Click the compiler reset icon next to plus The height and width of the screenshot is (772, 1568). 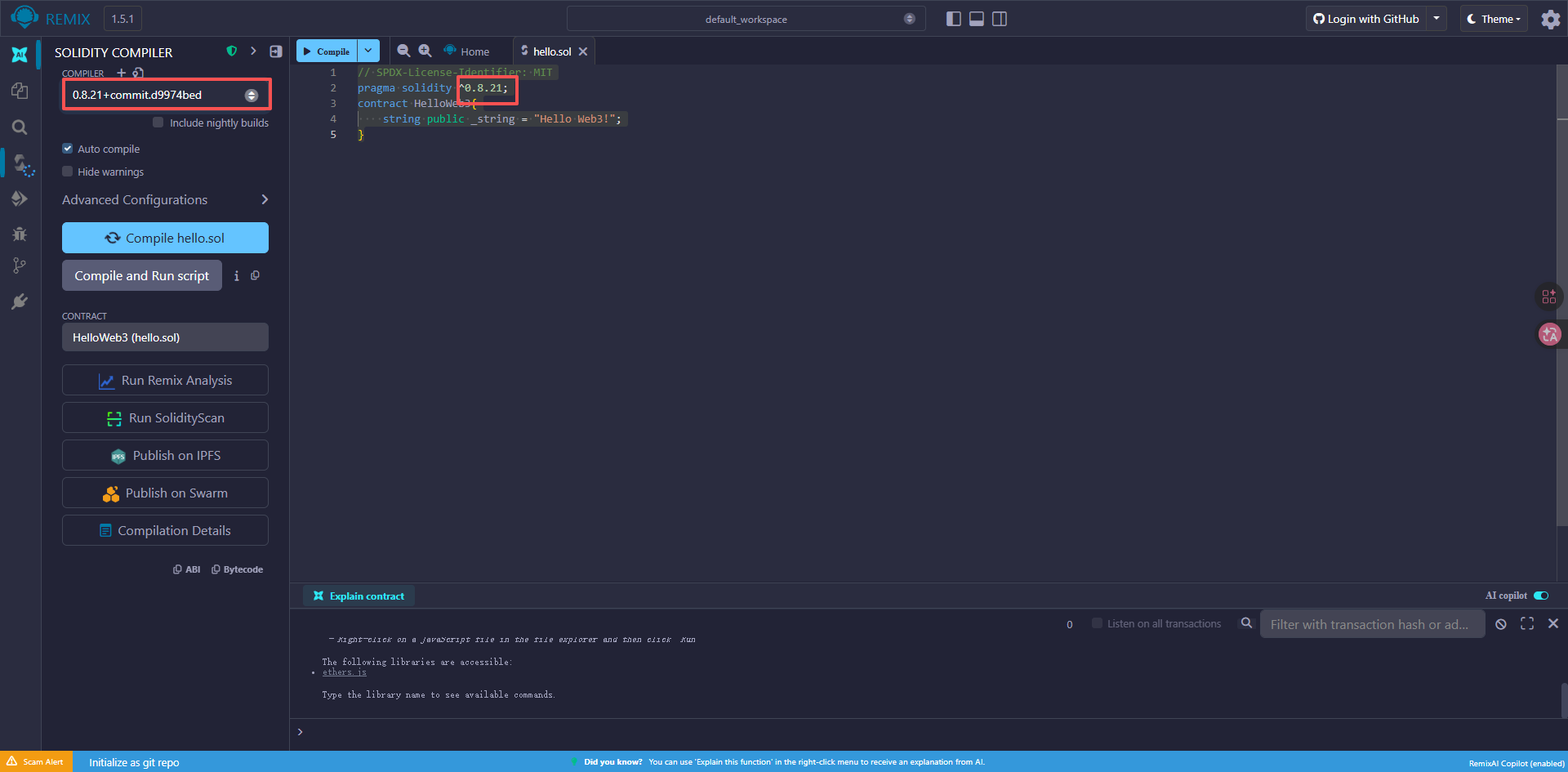pyautogui.click(x=138, y=73)
